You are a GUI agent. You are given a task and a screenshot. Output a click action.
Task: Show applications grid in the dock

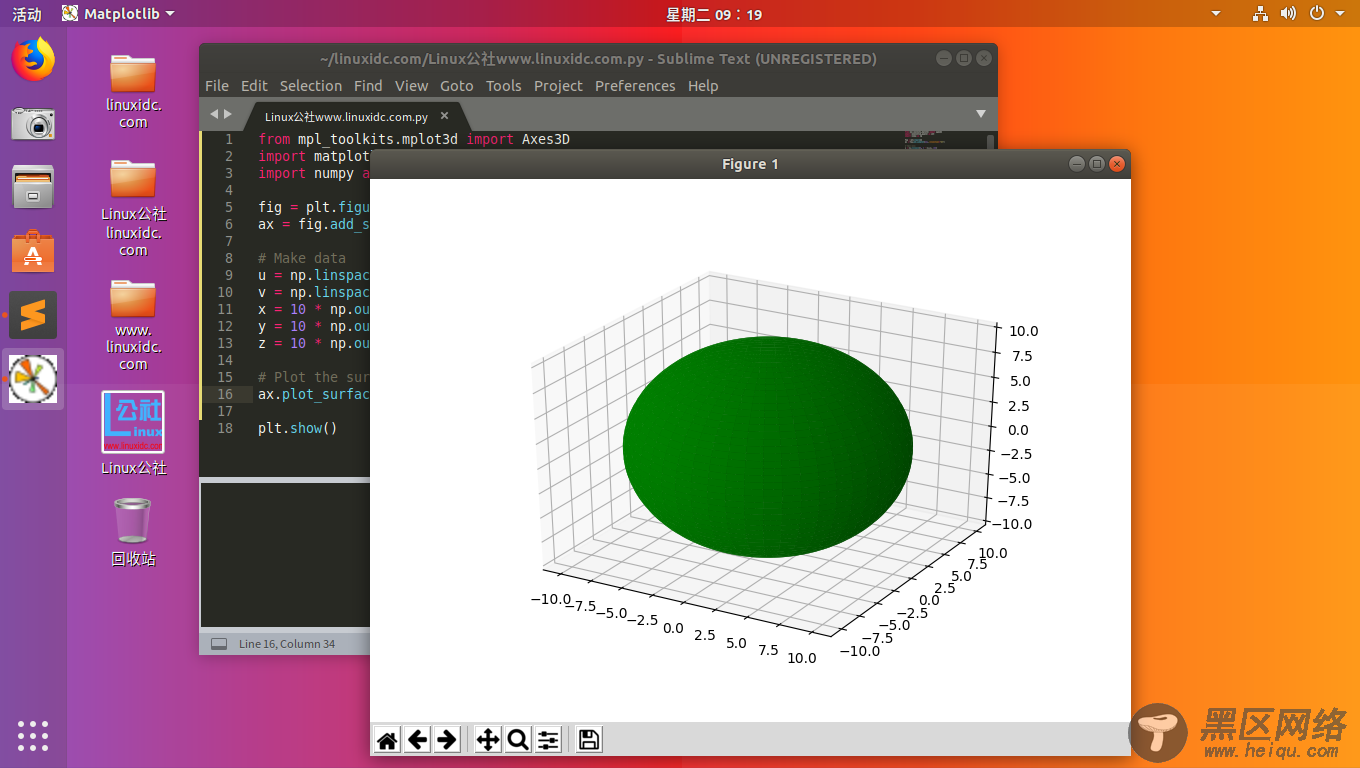[33, 735]
